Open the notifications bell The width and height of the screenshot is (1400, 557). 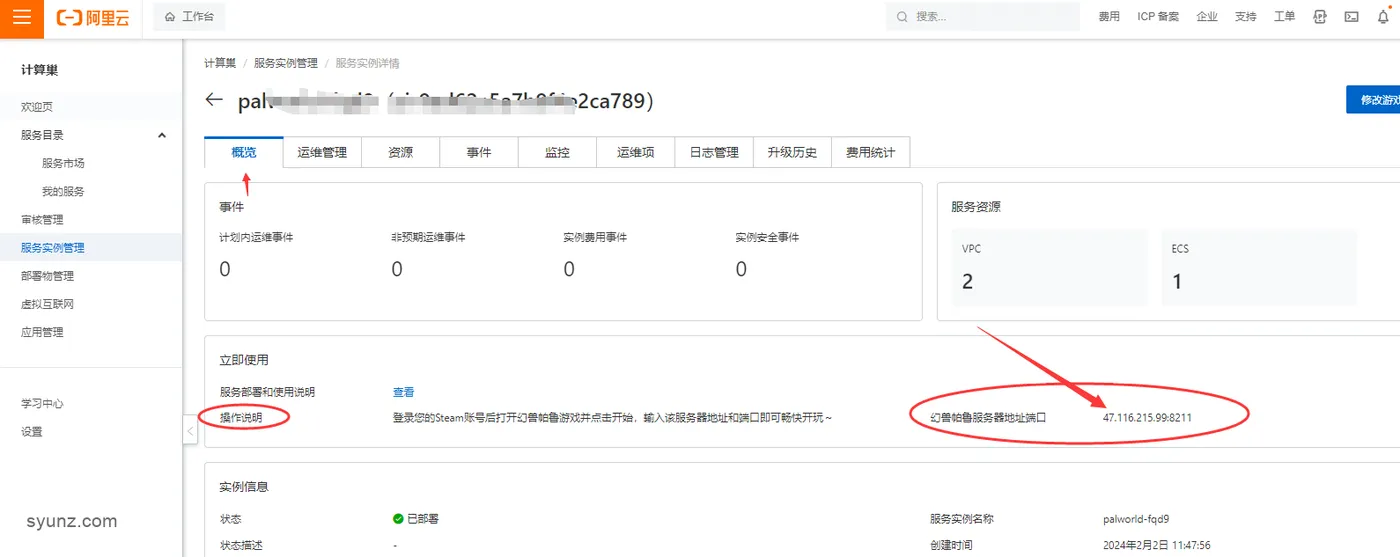pos(1383,17)
